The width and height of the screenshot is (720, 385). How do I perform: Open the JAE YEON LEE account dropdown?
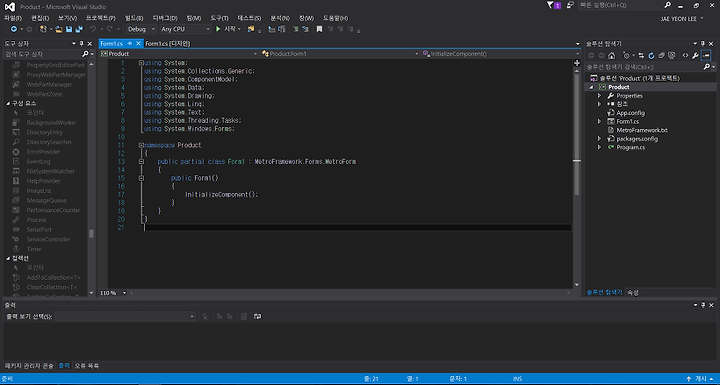click(x=682, y=19)
